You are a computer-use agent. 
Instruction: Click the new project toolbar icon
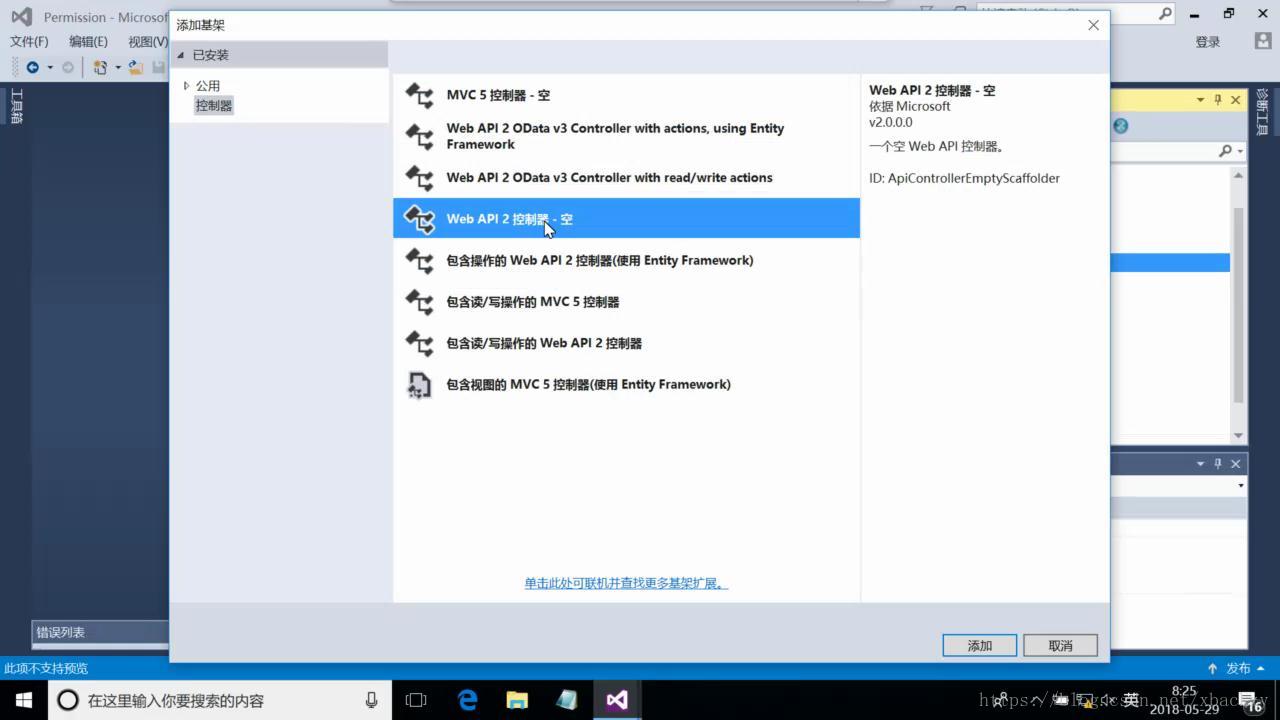(100, 67)
